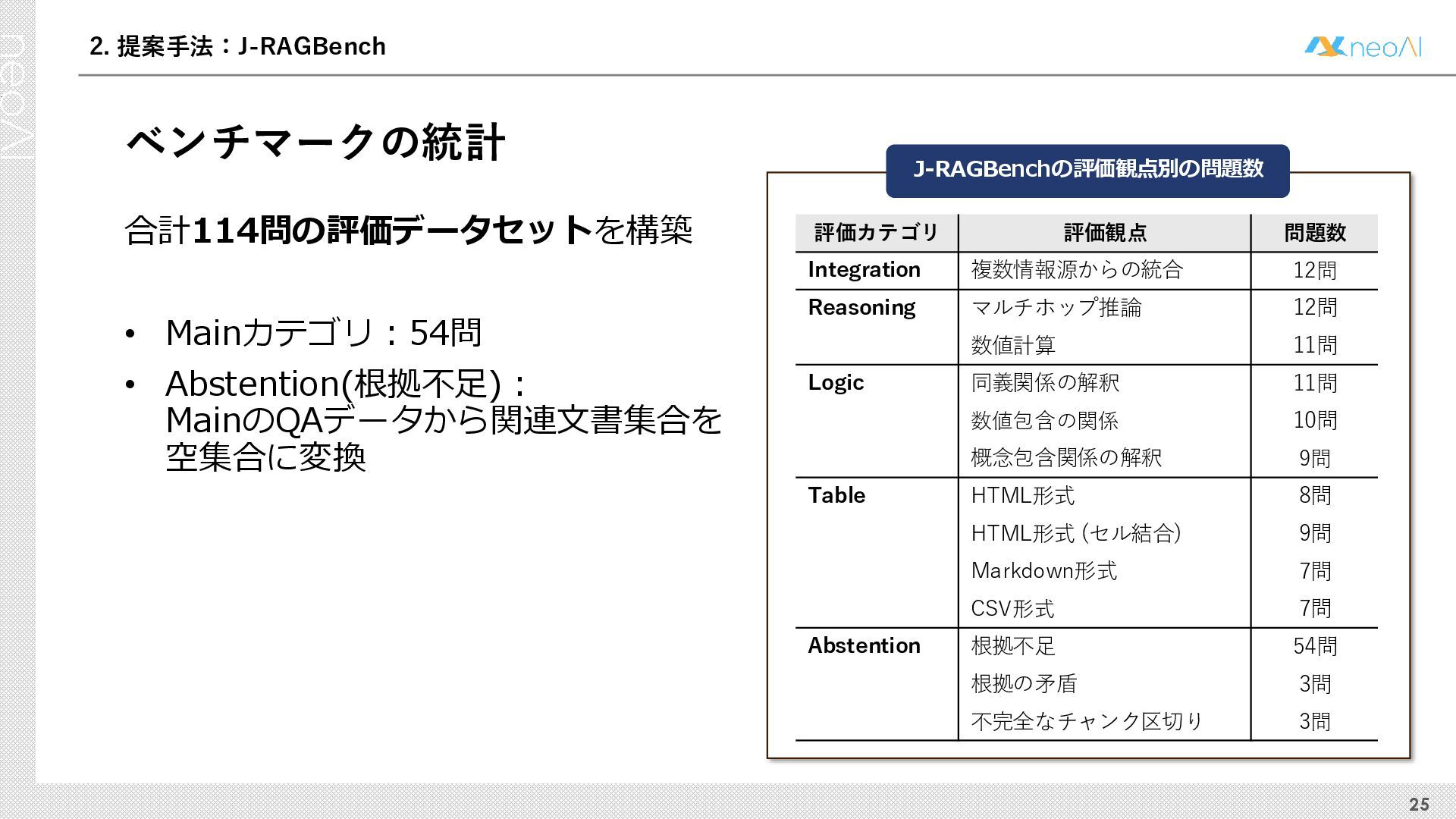
Task: Click the J-RAGBench table title banner
Action: pyautogui.click(x=1087, y=170)
